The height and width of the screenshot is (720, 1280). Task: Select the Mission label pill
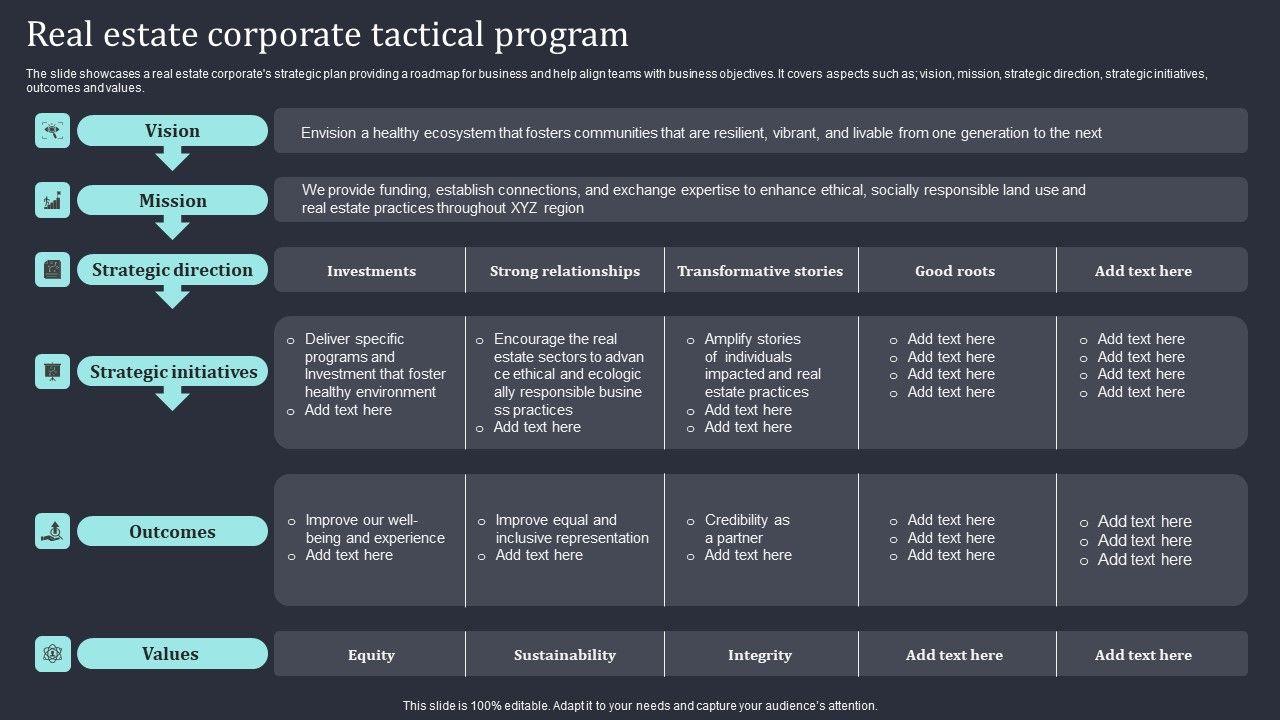(x=172, y=201)
